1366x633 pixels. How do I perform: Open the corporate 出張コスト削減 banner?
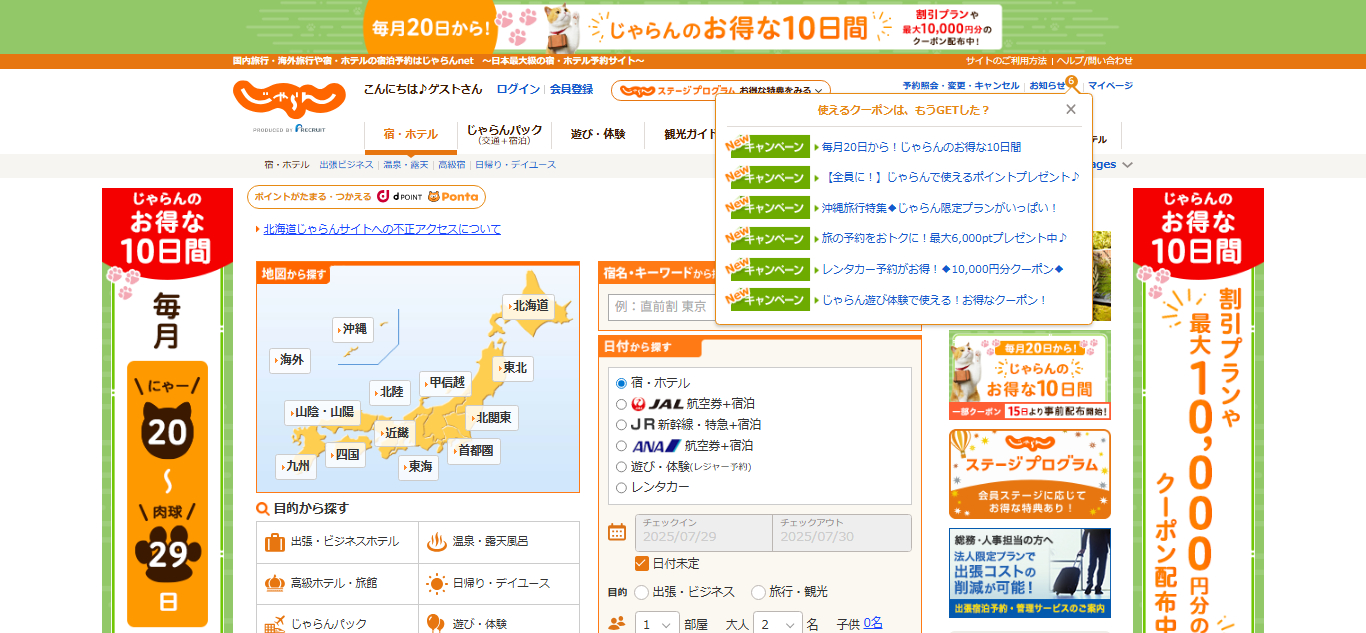pos(1029,573)
